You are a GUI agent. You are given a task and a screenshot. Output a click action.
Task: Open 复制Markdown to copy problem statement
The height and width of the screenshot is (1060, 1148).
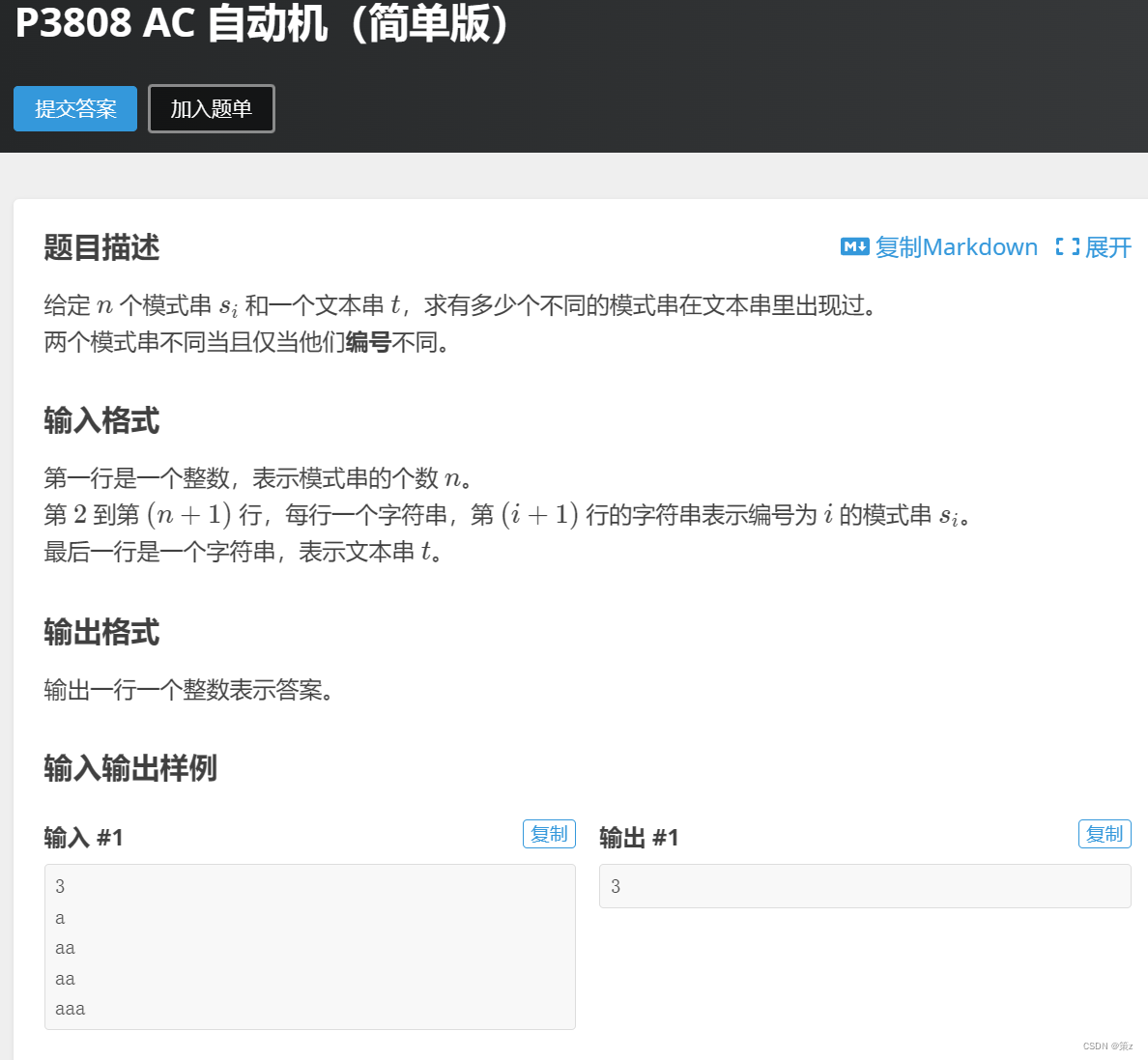coord(957,247)
